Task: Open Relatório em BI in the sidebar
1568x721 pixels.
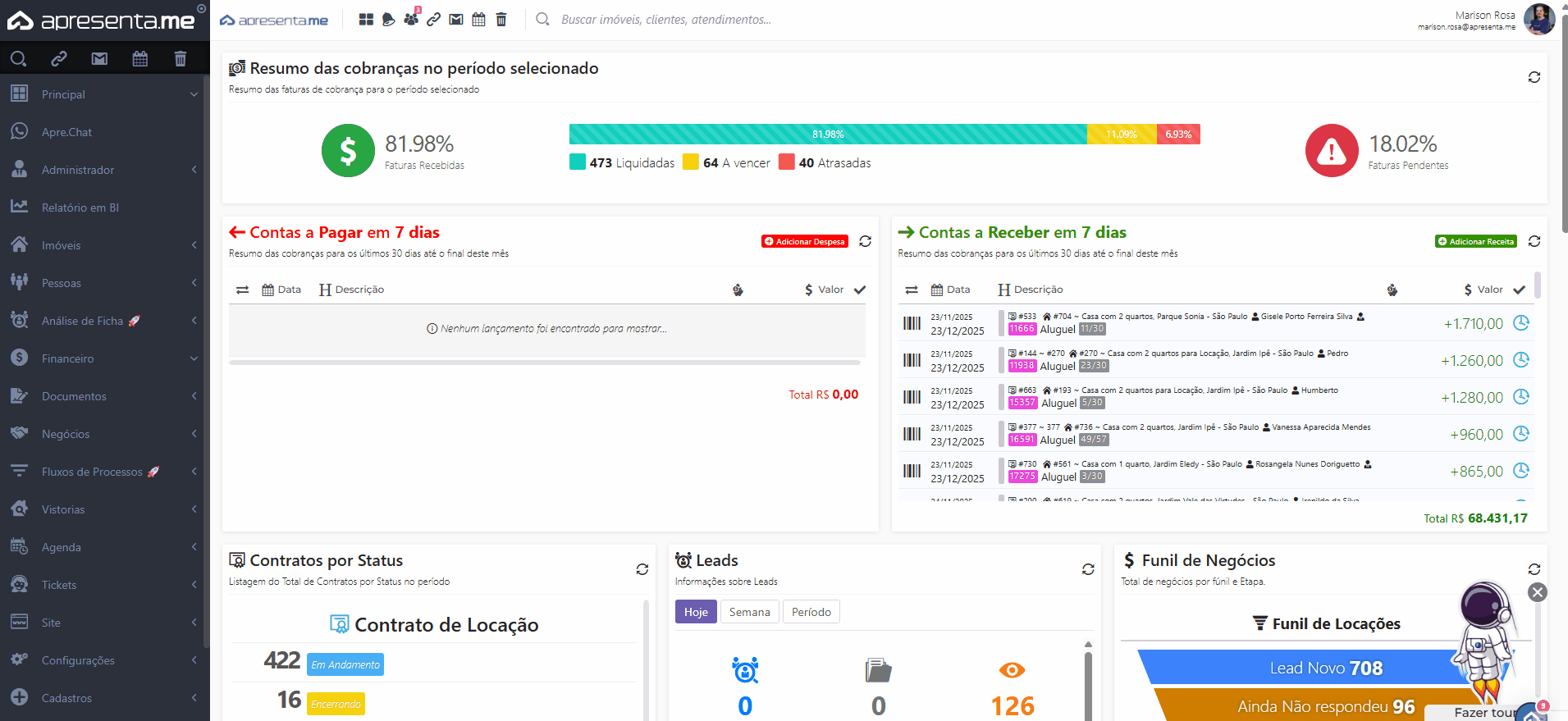Action: [x=80, y=208]
